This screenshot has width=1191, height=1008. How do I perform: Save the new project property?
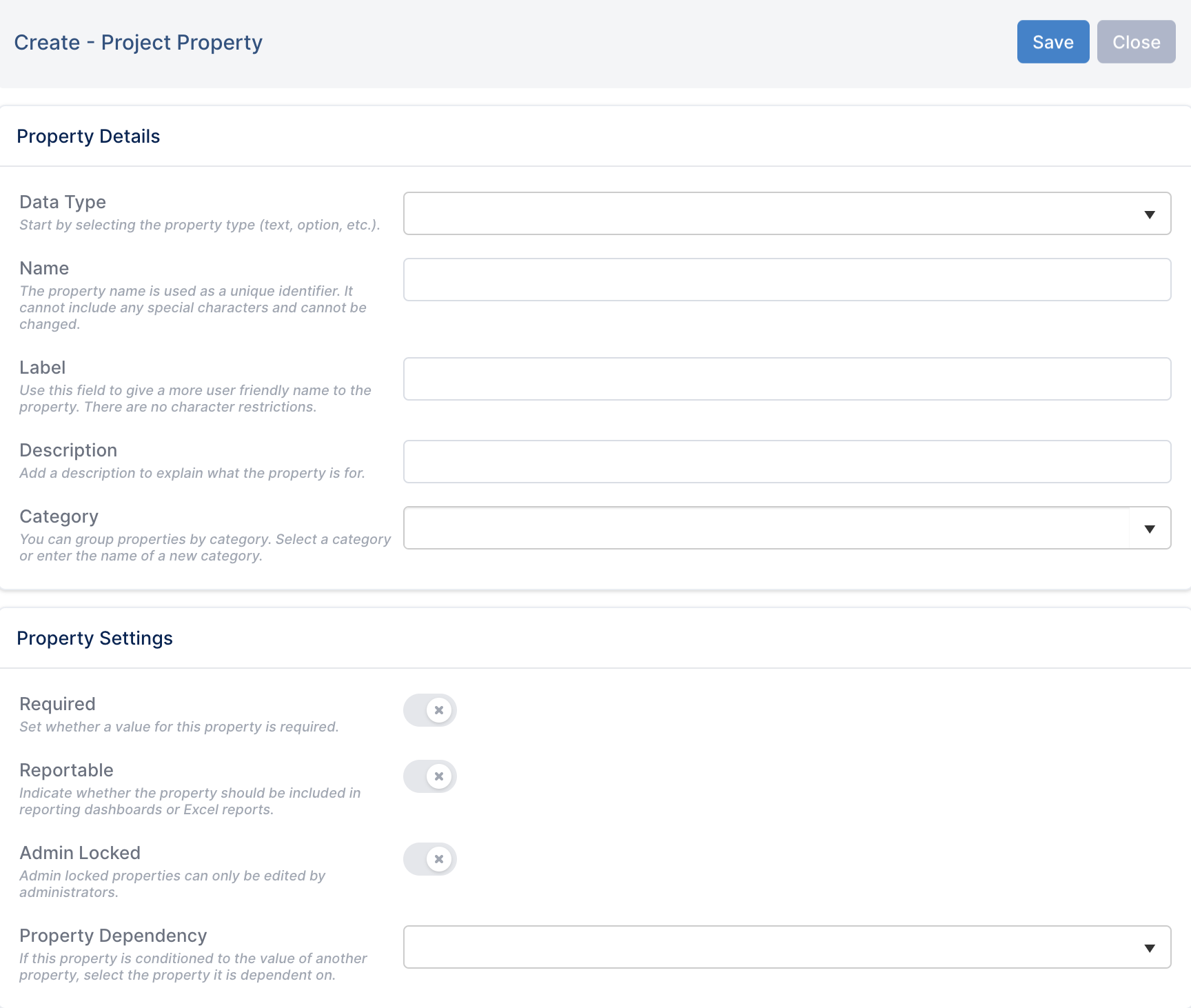coord(1053,42)
